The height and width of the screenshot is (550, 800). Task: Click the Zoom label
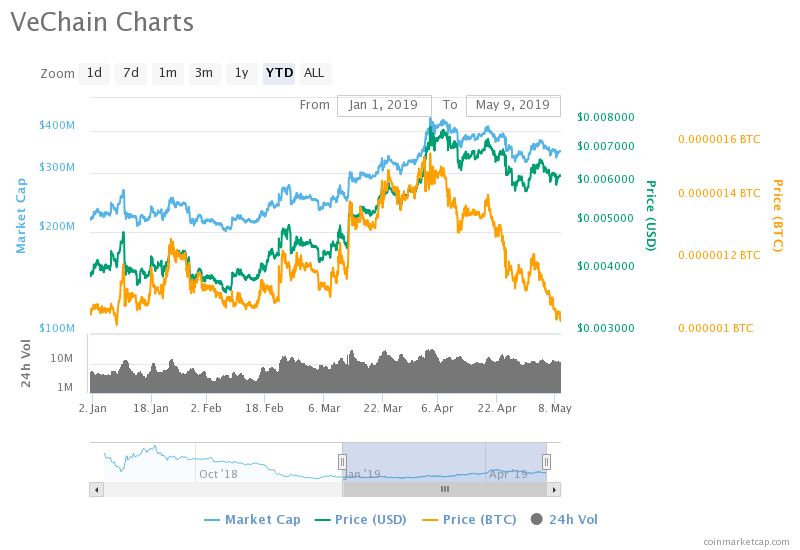click(58, 74)
